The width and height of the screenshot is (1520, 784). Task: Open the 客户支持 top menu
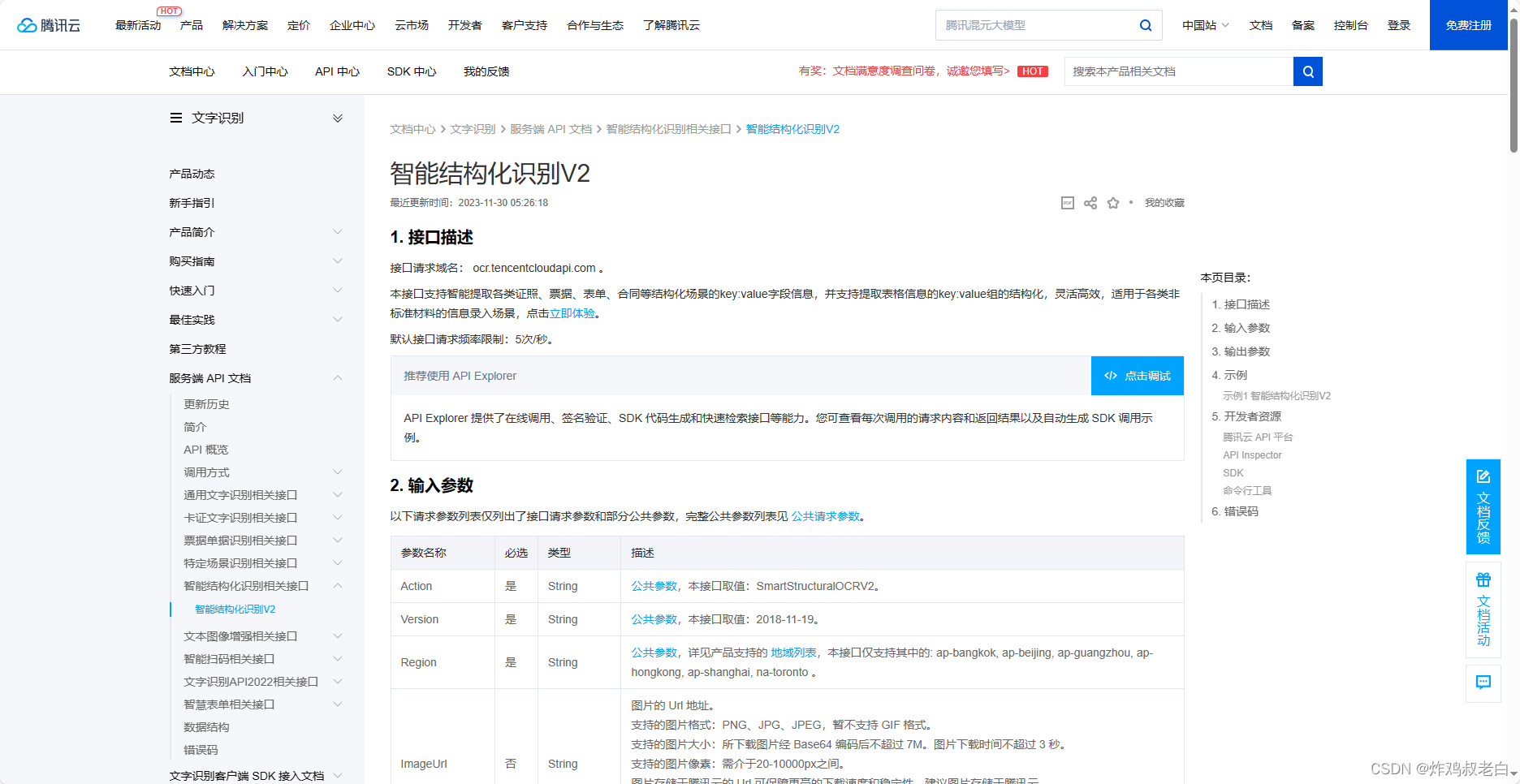point(525,25)
